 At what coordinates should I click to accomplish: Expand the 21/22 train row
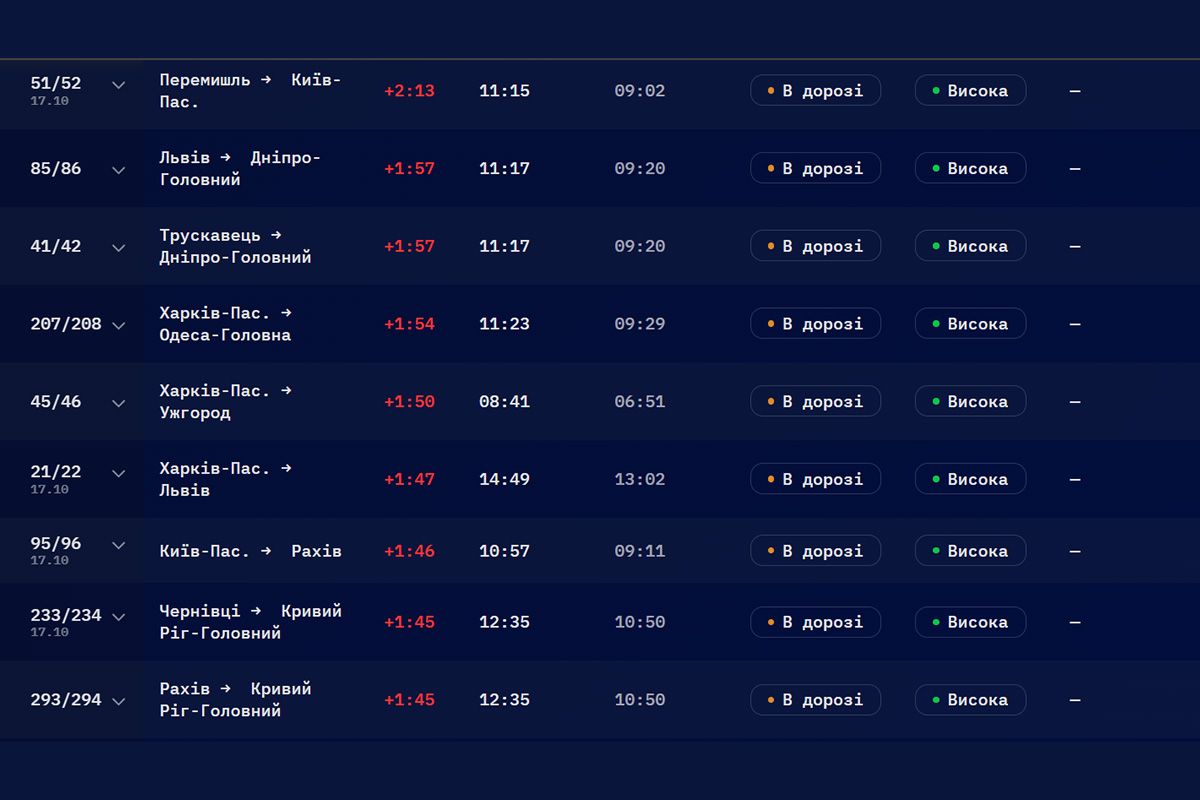[x=118, y=473]
